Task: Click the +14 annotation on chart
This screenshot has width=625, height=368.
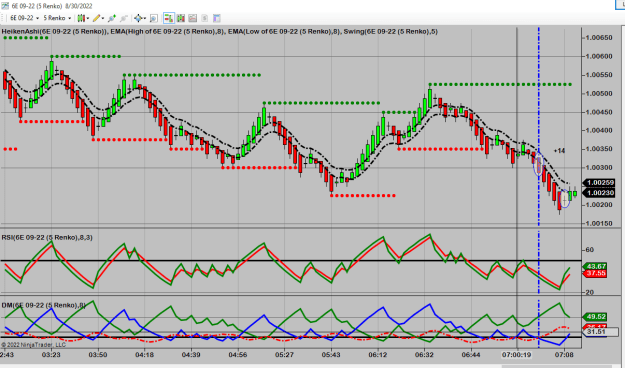Action: pos(559,151)
